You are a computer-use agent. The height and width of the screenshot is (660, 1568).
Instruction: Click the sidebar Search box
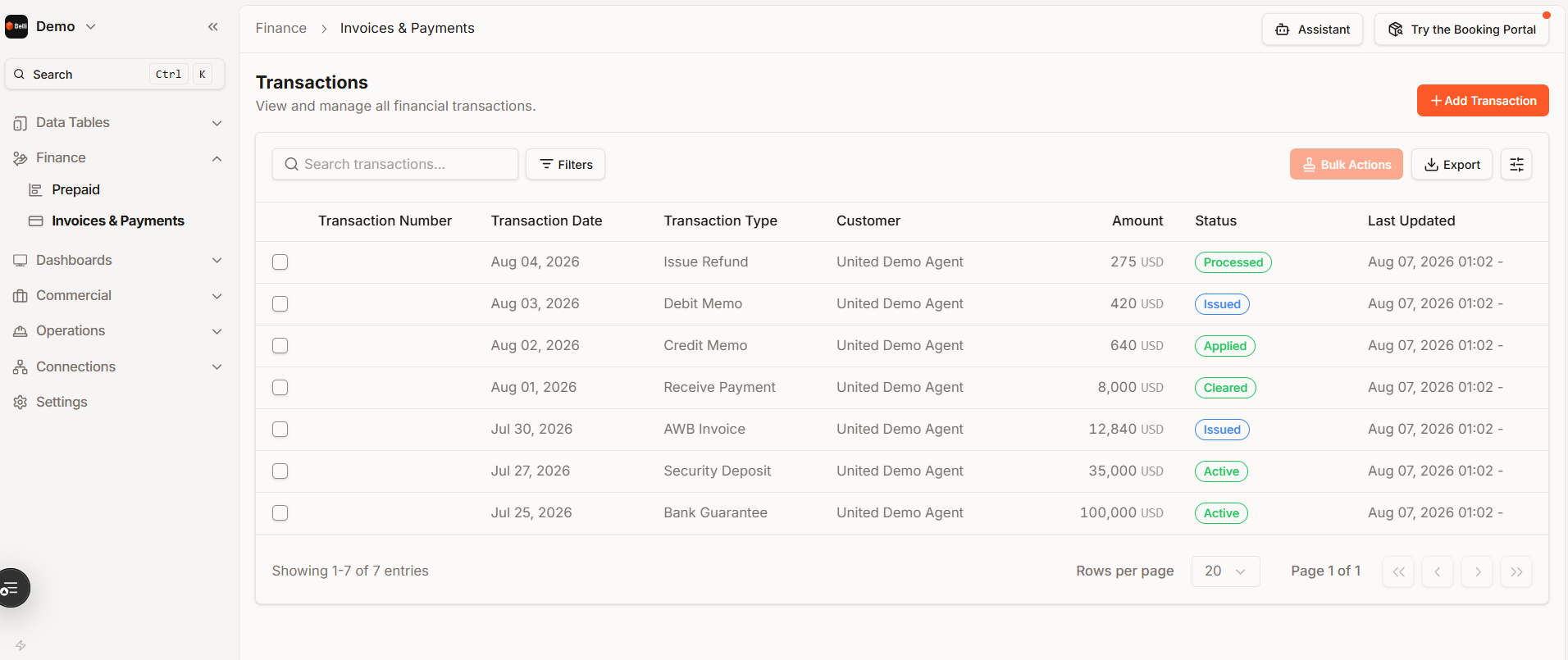point(115,75)
